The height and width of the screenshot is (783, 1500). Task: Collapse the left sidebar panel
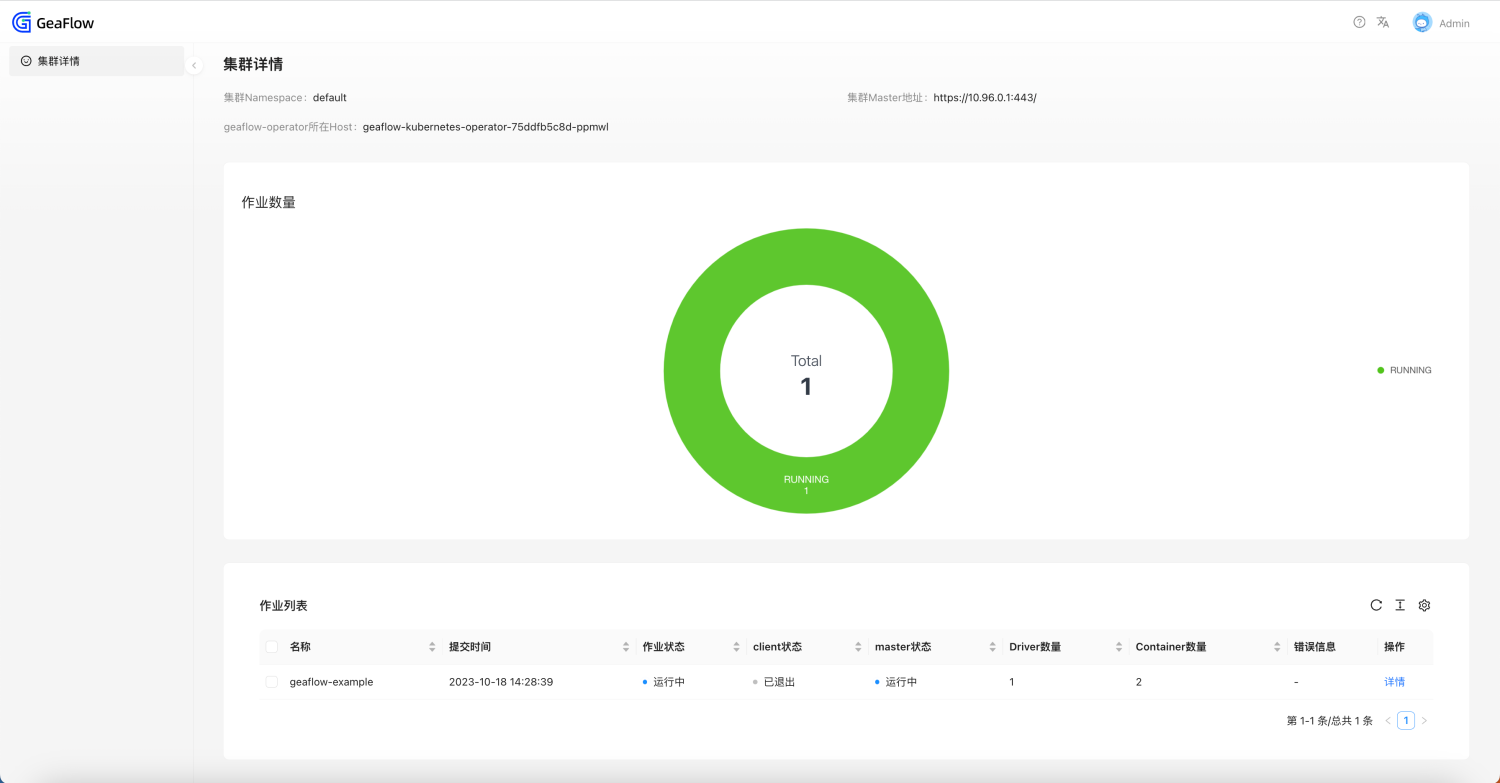[194, 66]
